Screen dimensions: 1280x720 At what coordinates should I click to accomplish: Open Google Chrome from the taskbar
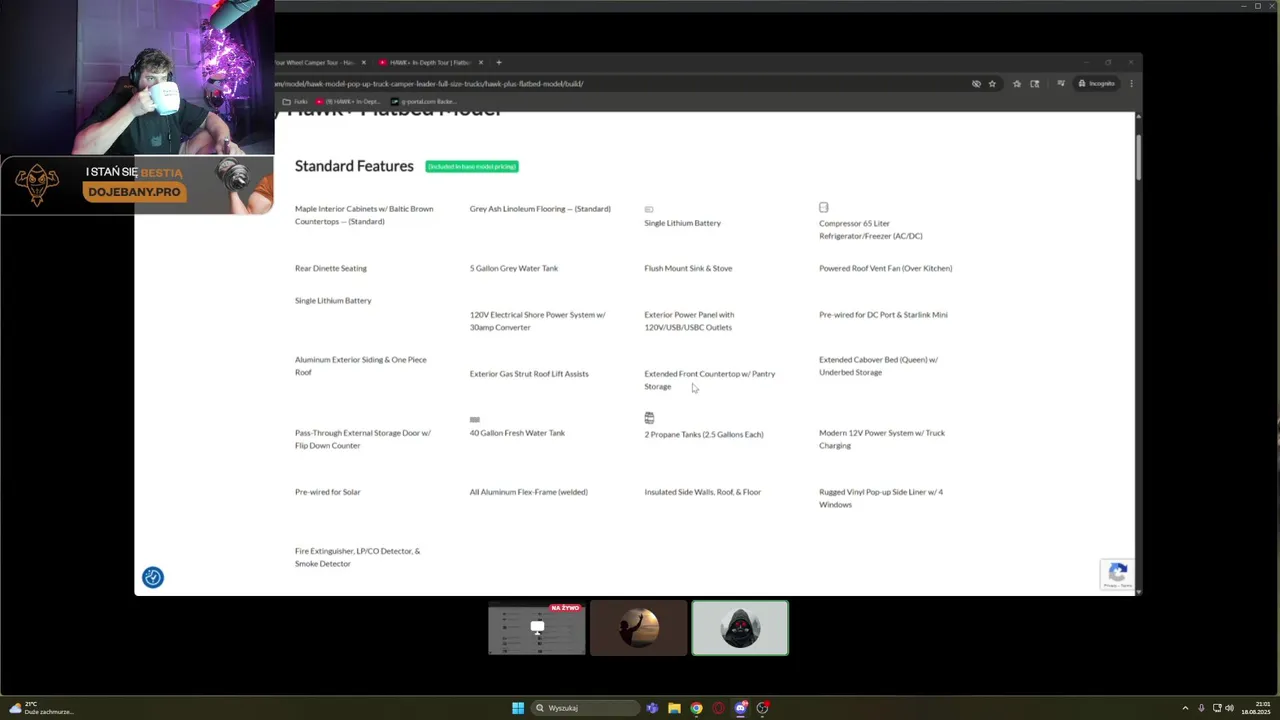click(696, 708)
